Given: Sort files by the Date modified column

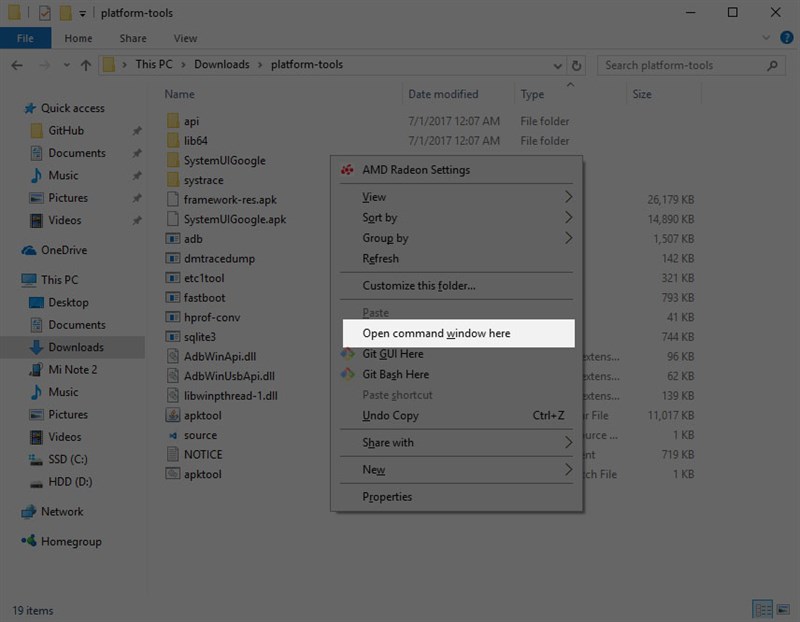Looking at the screenshot, I should point(442,94).
